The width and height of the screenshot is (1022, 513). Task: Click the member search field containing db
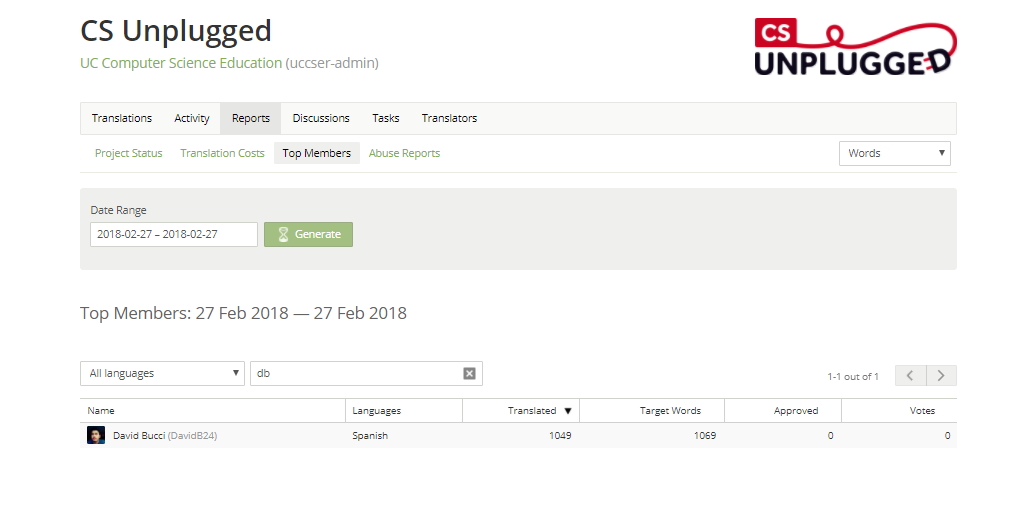click(x=366, y=374)
